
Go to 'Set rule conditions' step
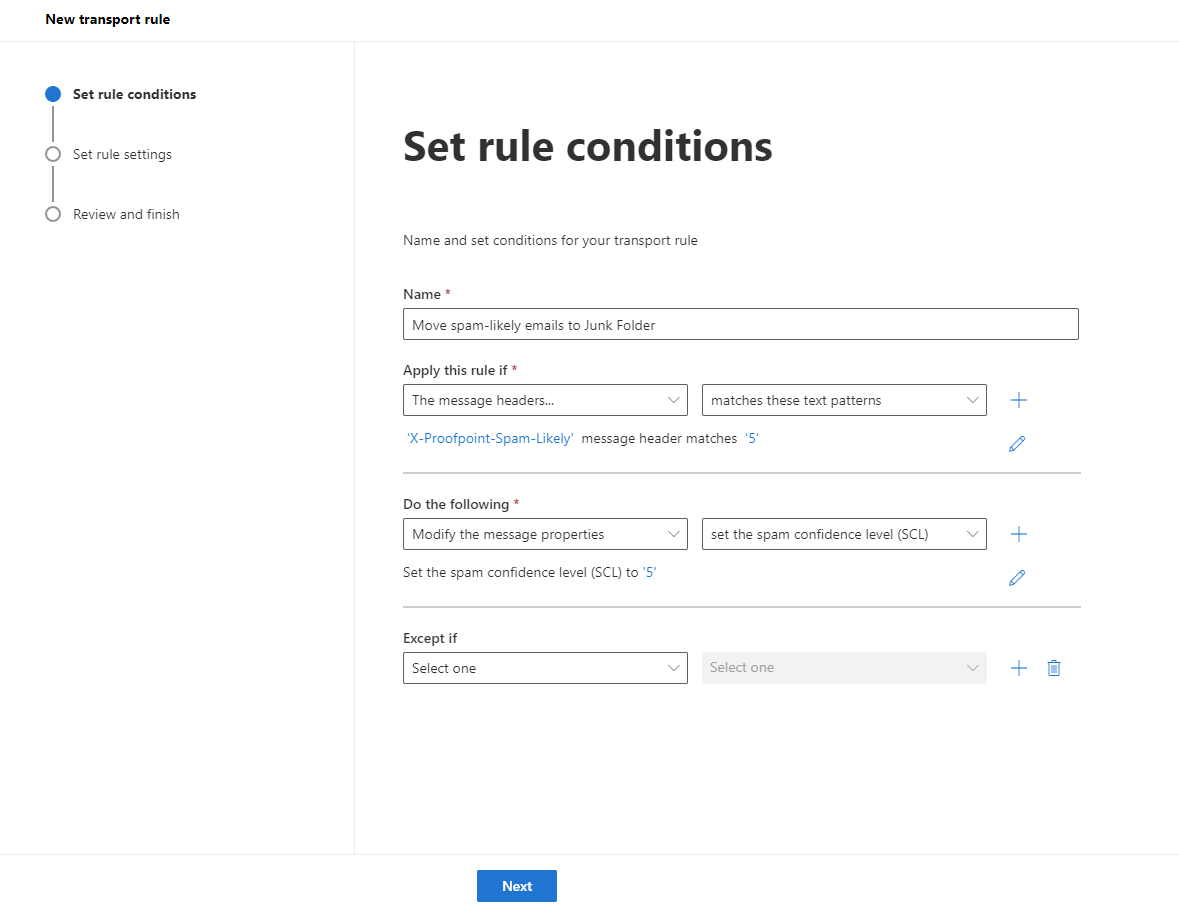click(120, 94)
